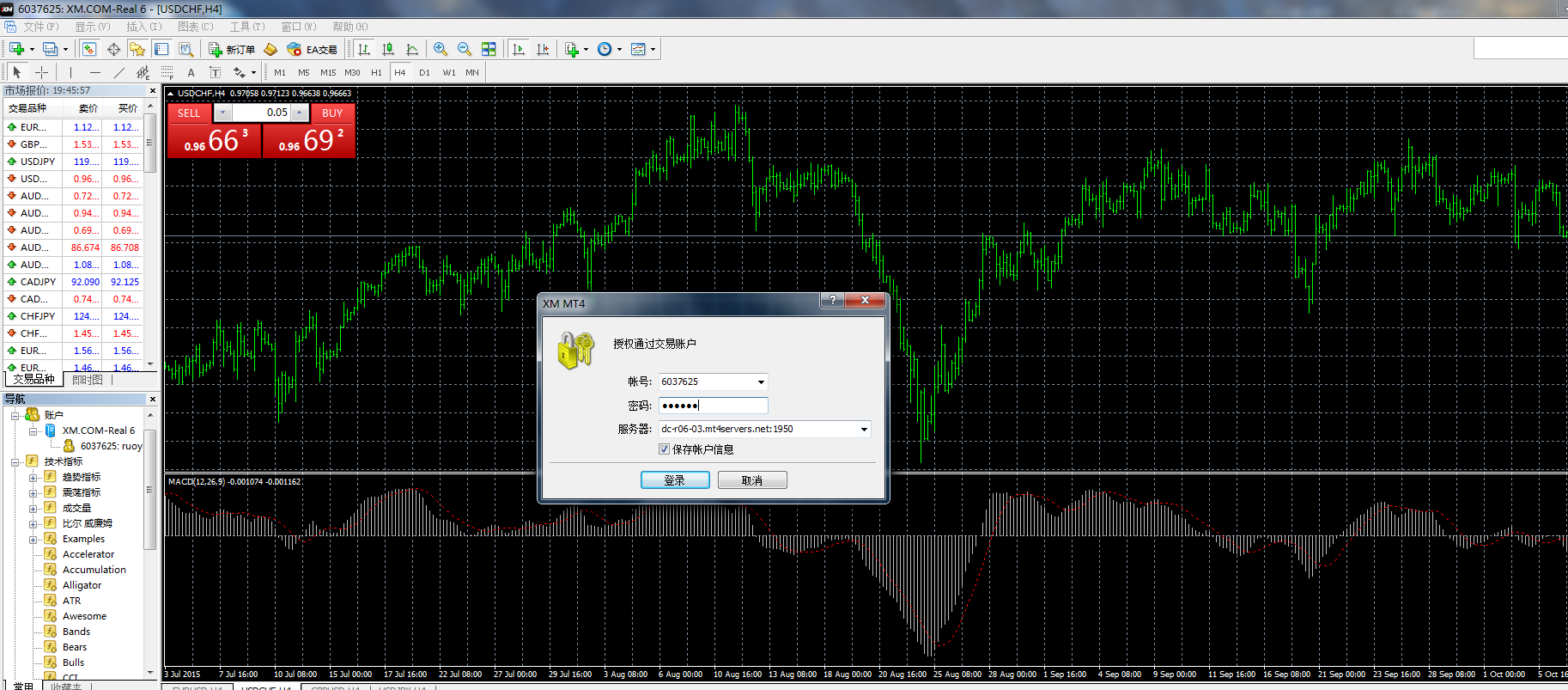Switch timeframe to M15
This screenshot has height=690, width=1568.
[x=328, y=72]
